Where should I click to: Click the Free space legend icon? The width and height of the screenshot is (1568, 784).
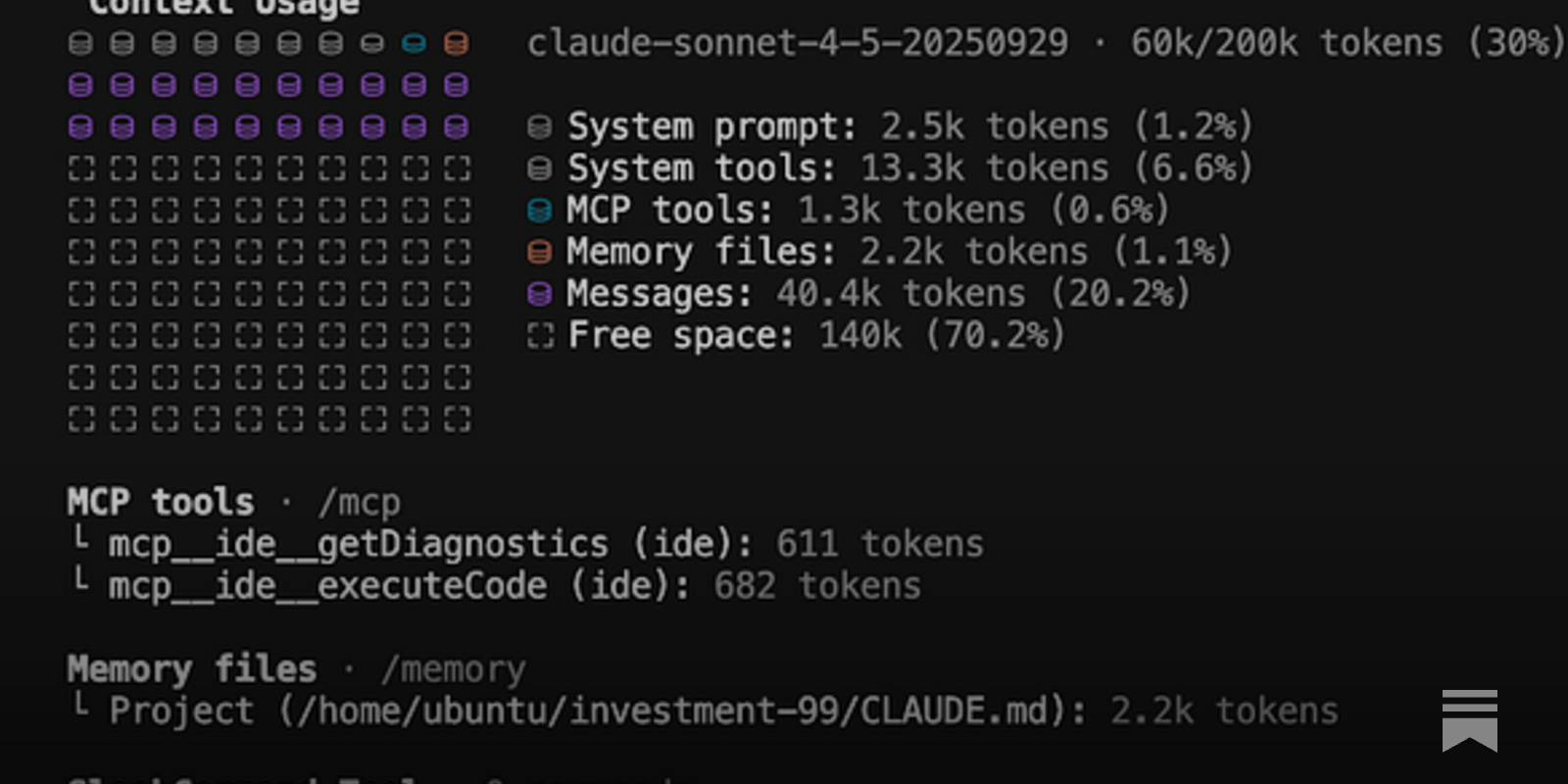[539, 336]
